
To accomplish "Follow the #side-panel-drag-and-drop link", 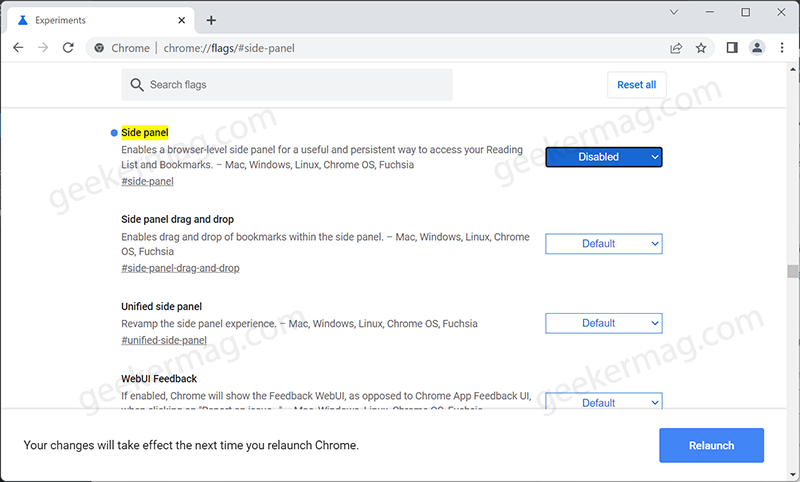I will [x=180, y=268].
